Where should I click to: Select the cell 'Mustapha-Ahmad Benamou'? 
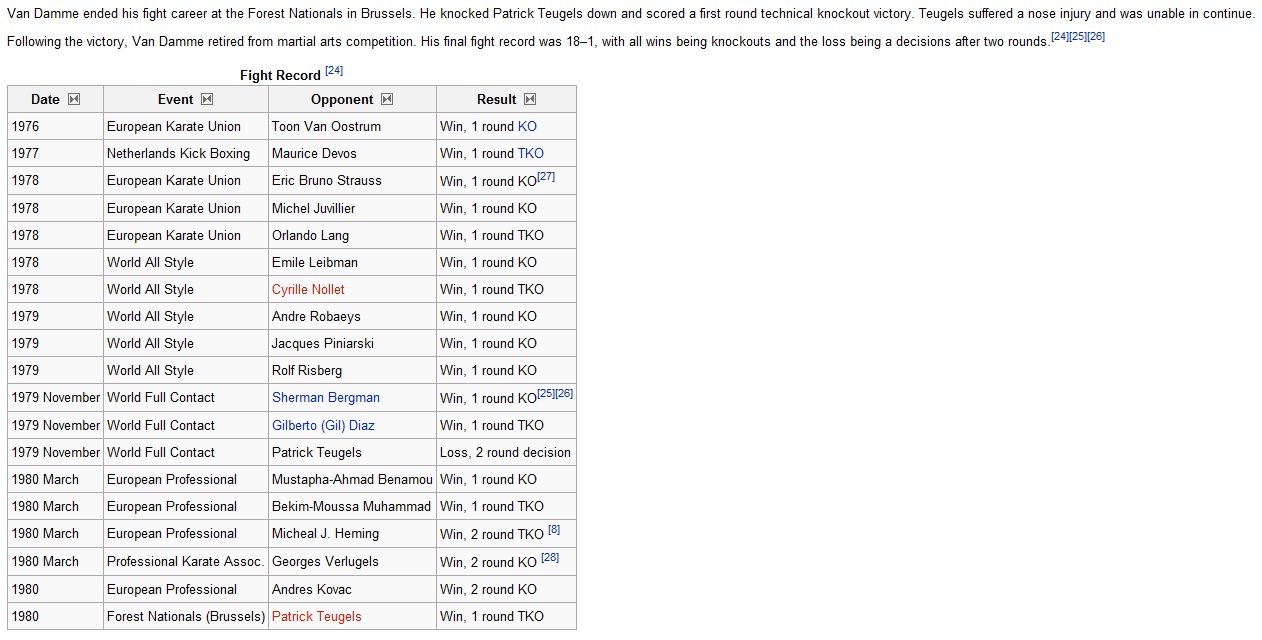tap(352, 479)
